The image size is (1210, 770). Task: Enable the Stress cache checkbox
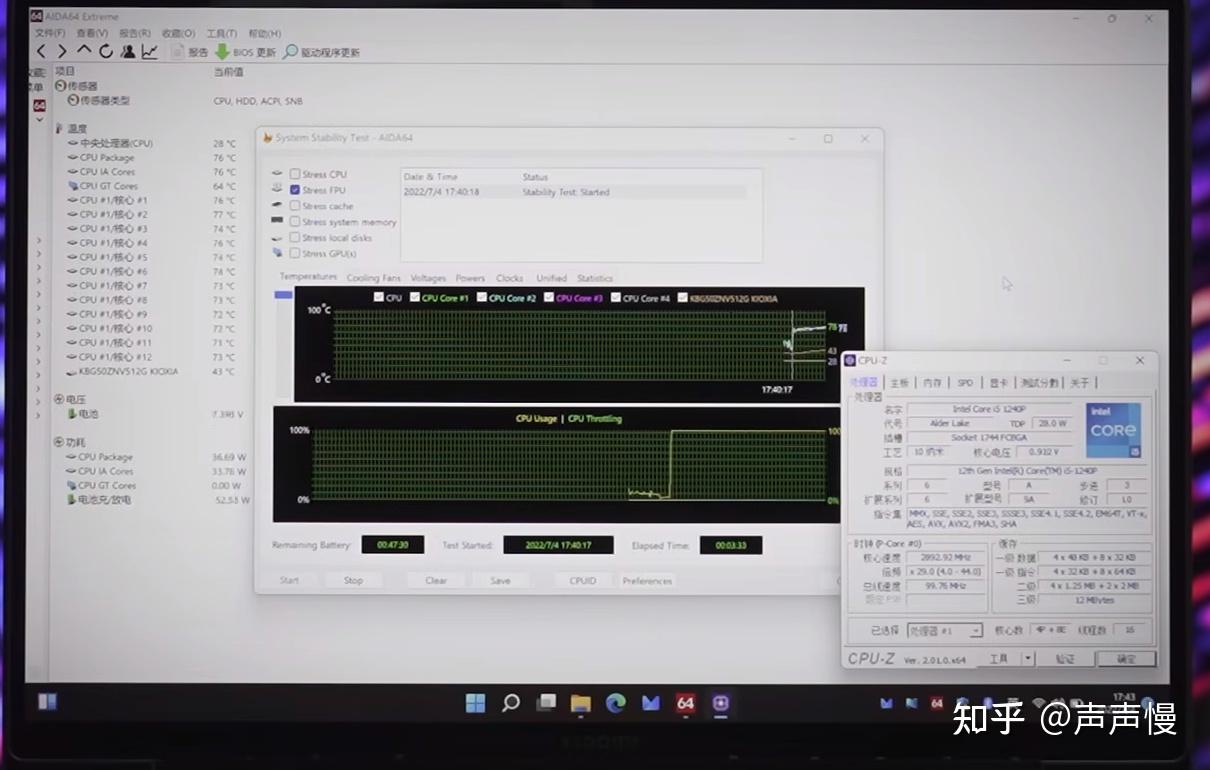[x=295, y=206]
